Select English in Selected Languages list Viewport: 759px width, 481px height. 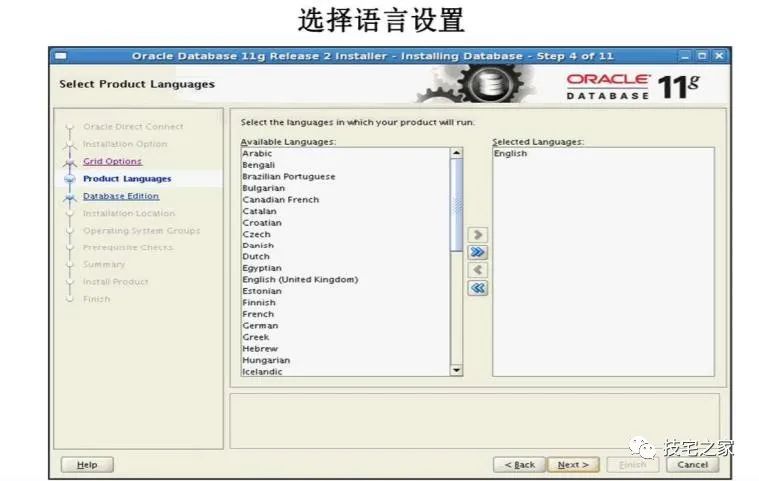(x=603, y=153)
